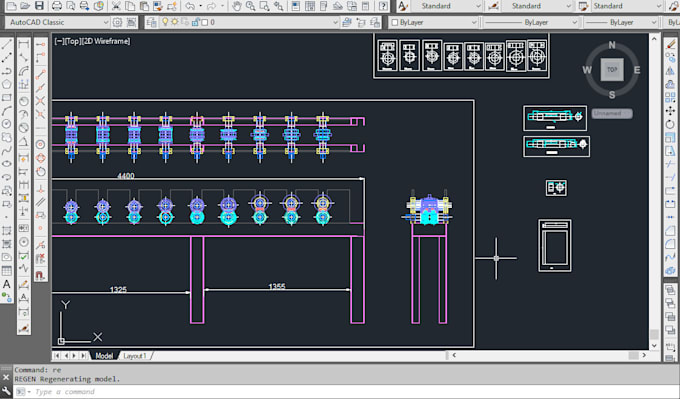Click the Unnamed UCS button under ViewCube
Screen dimensions: 680x399
coord(612,113)
